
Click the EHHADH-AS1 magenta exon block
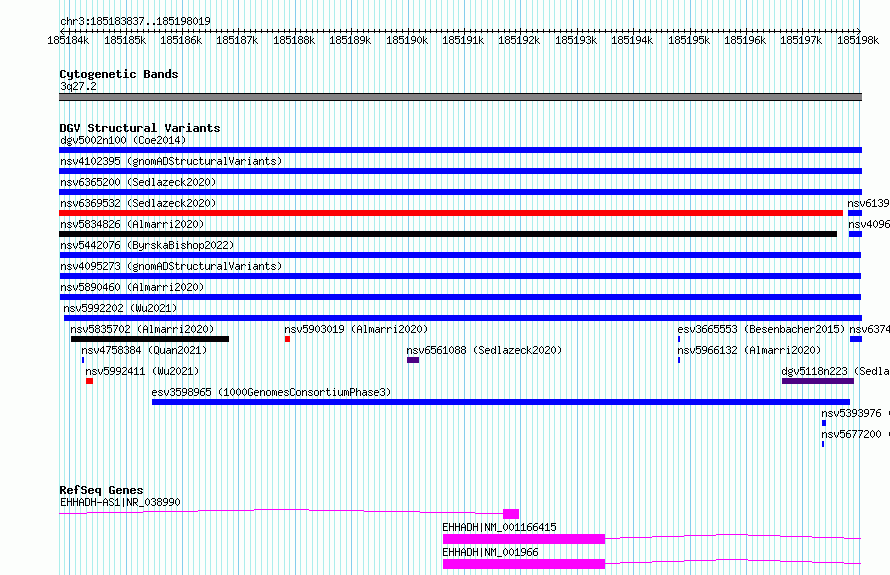pyautogui.click(x=511, y=514)
